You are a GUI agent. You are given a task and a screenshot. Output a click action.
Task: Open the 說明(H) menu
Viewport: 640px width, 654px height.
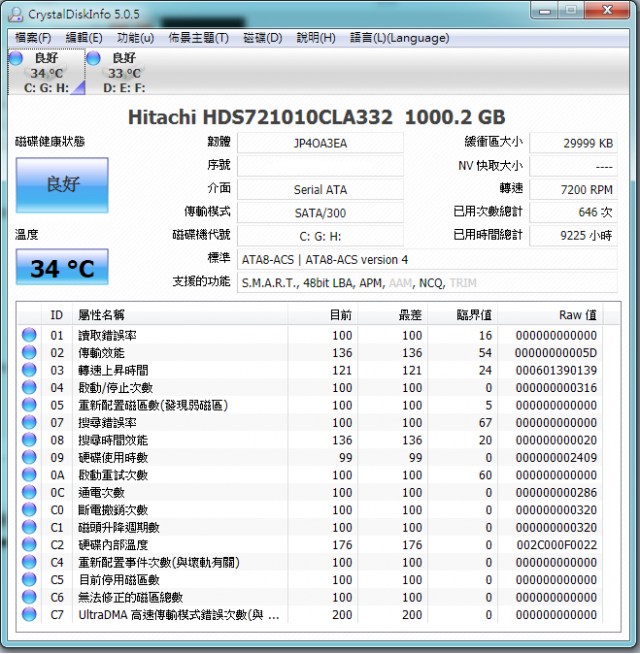(316, 38)
